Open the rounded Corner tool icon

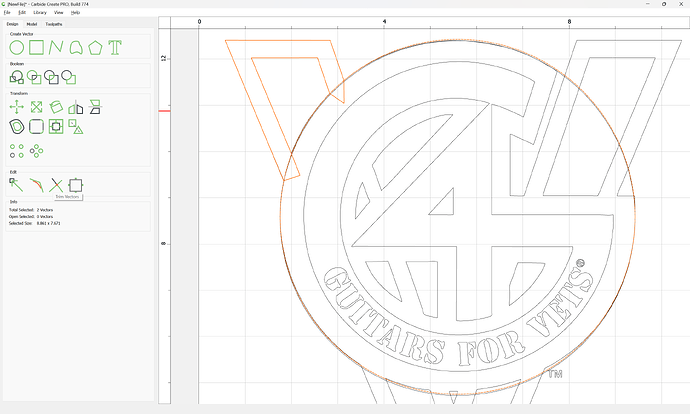(36, 127)
